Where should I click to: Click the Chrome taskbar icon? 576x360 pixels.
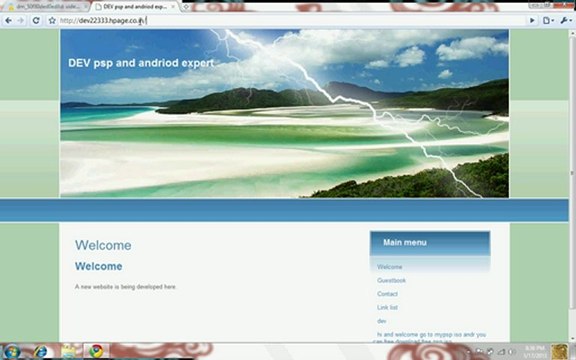click(96, 352)
